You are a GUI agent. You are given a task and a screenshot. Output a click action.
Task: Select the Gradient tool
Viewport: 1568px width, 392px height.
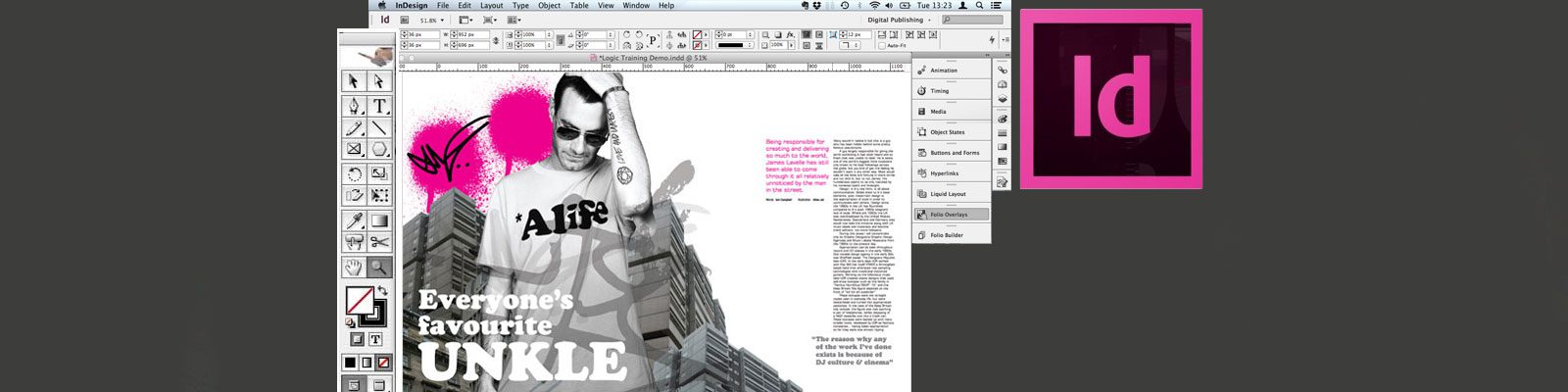(x=378, y=220)
